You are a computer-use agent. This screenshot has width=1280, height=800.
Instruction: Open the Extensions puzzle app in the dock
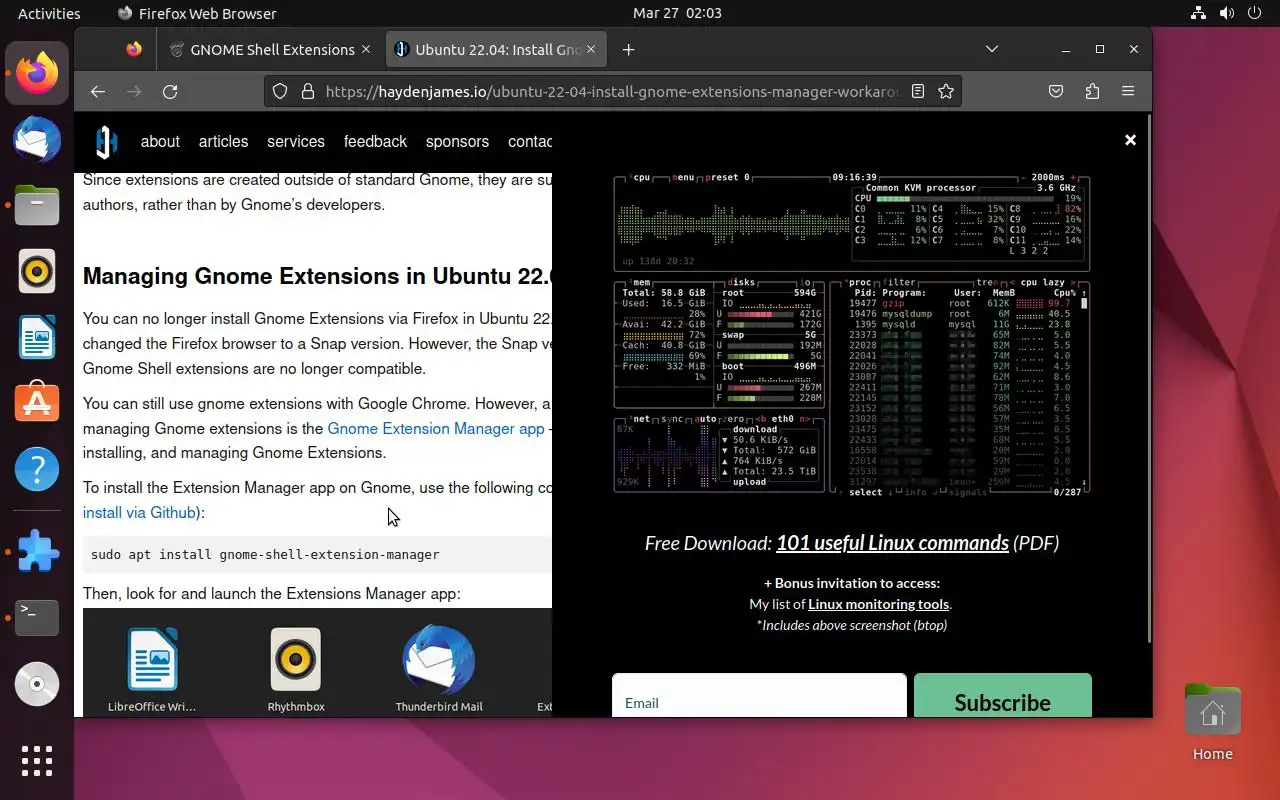tap(37, 552)
